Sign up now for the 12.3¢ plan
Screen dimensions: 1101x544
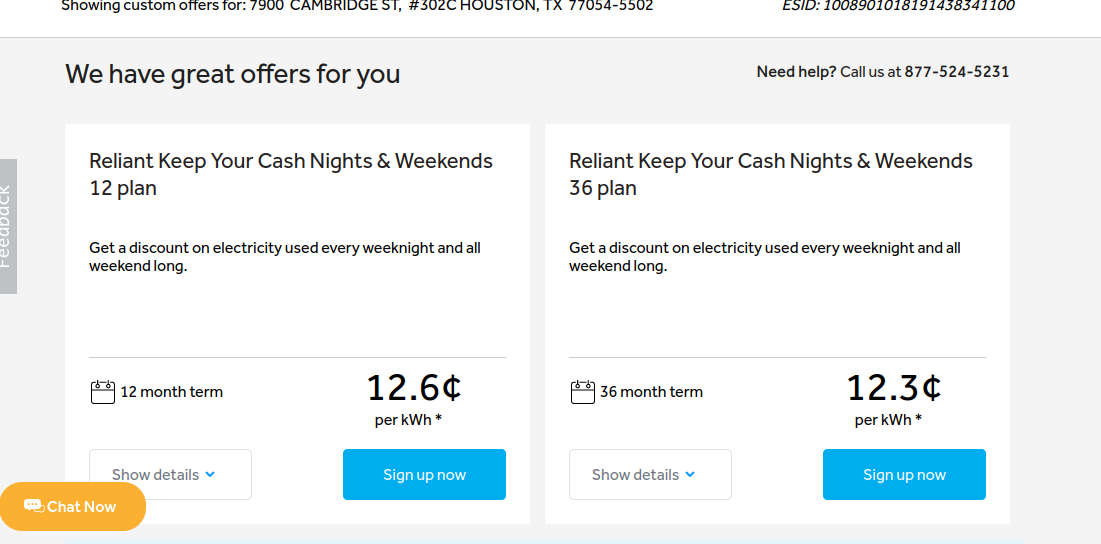coord(904,475)
